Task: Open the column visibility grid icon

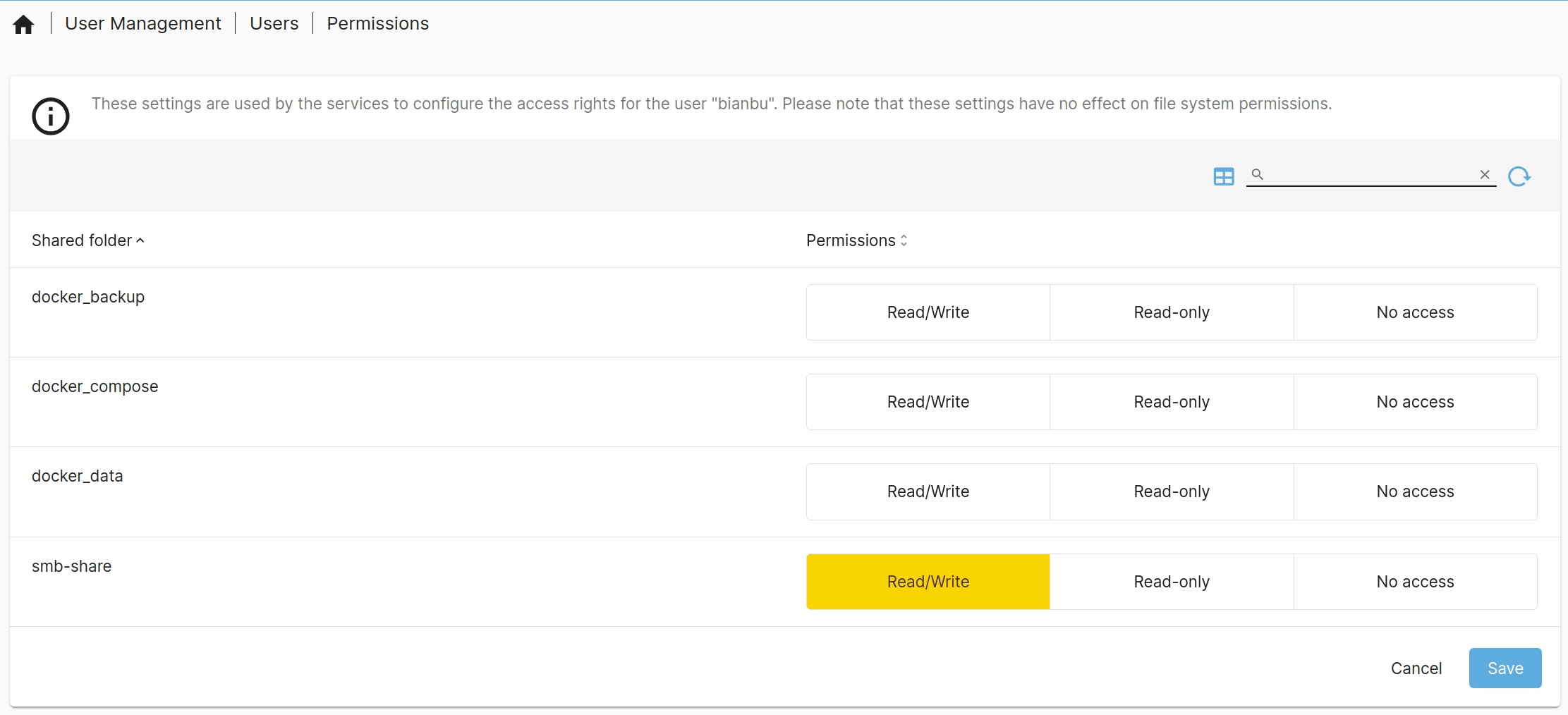Action: coord(1223,176)
